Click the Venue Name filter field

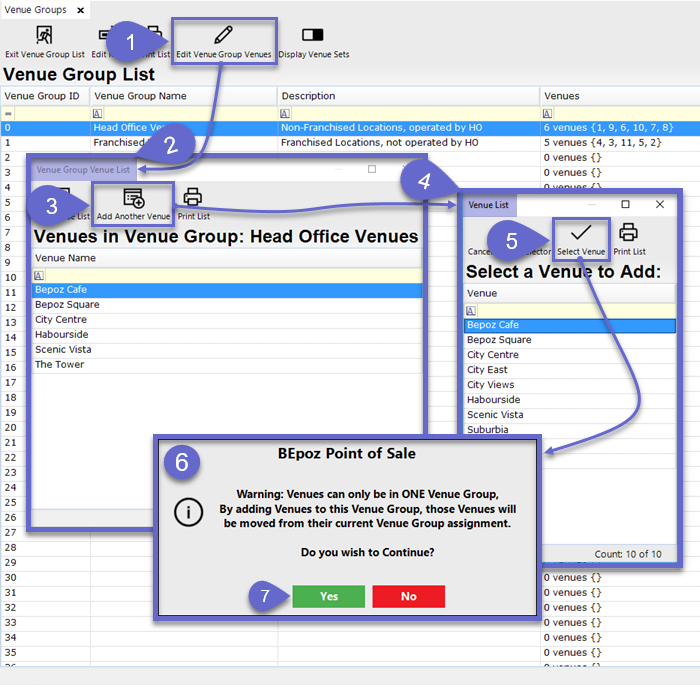point(226,275)
